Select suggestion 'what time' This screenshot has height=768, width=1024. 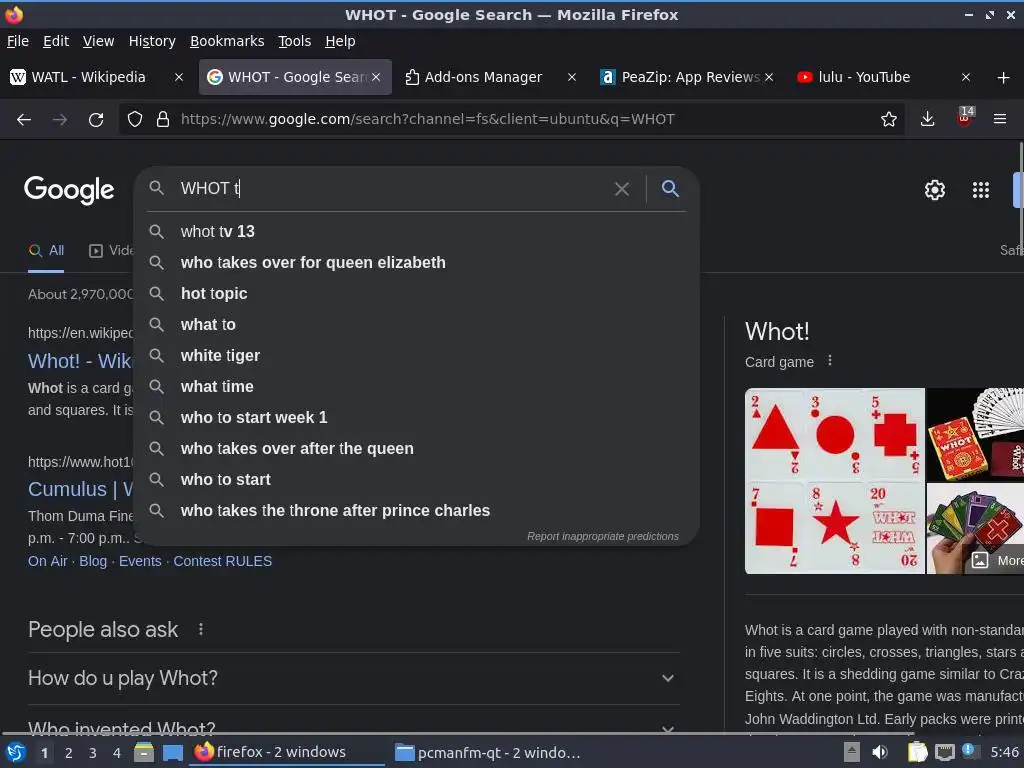417,387
